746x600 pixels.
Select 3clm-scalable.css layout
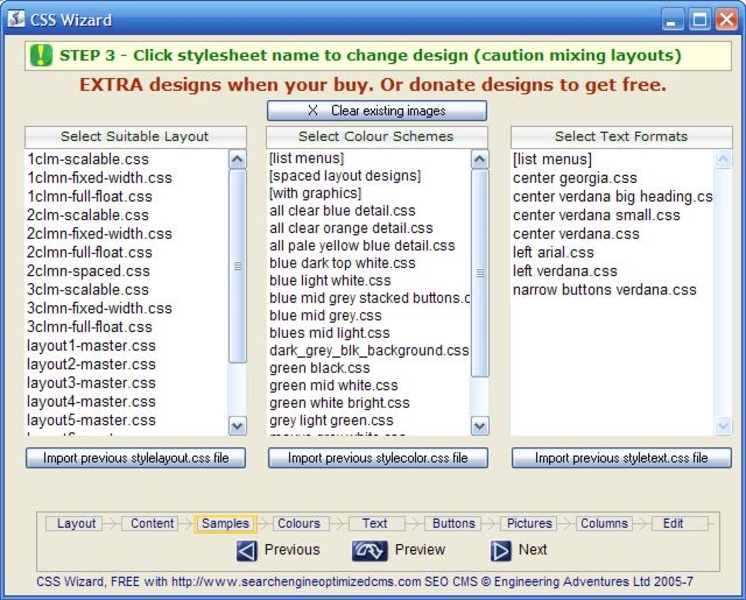88,290
